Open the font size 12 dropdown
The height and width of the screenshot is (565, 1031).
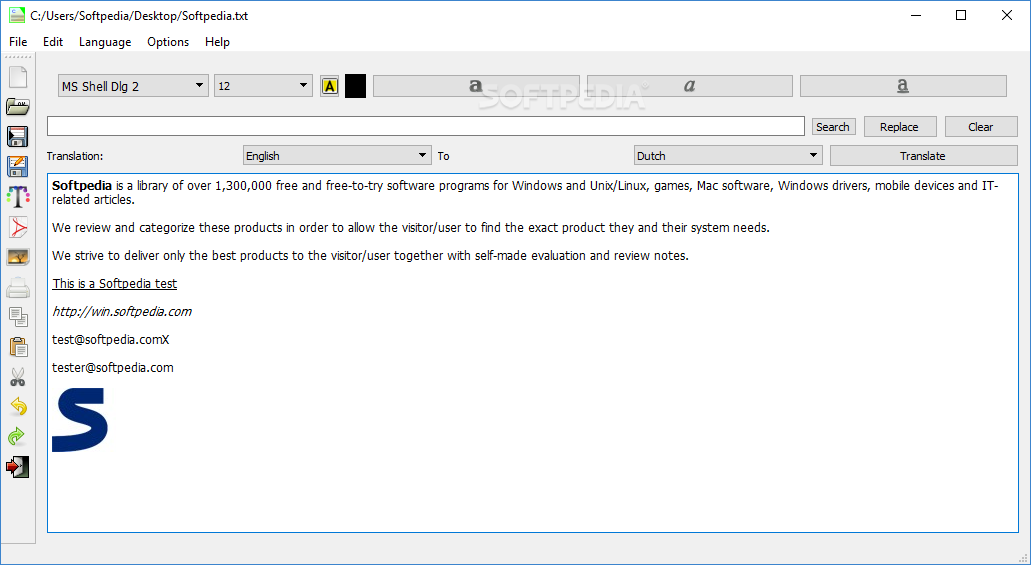pos(263,86)
